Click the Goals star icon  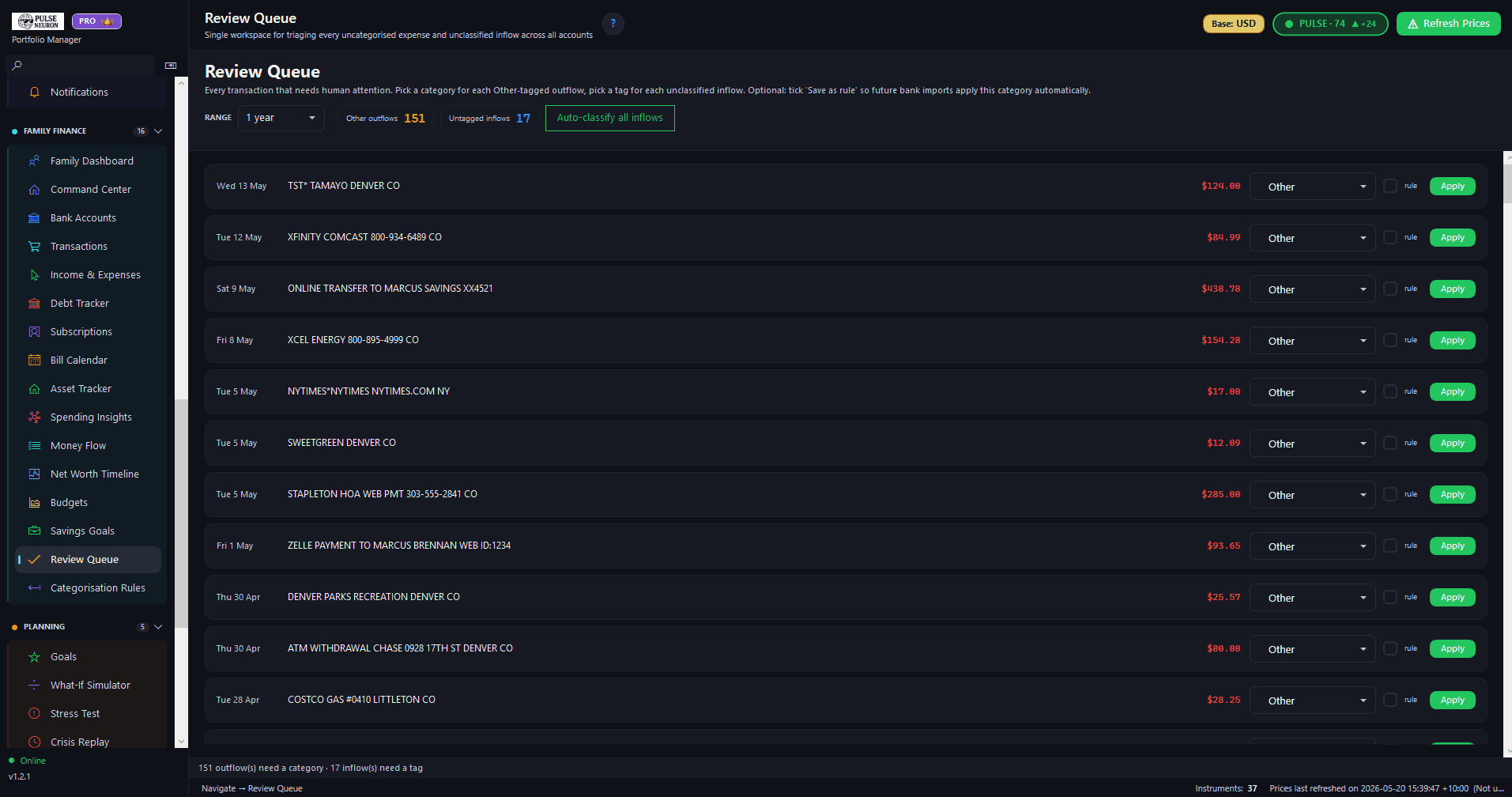[x=34, y=656]
